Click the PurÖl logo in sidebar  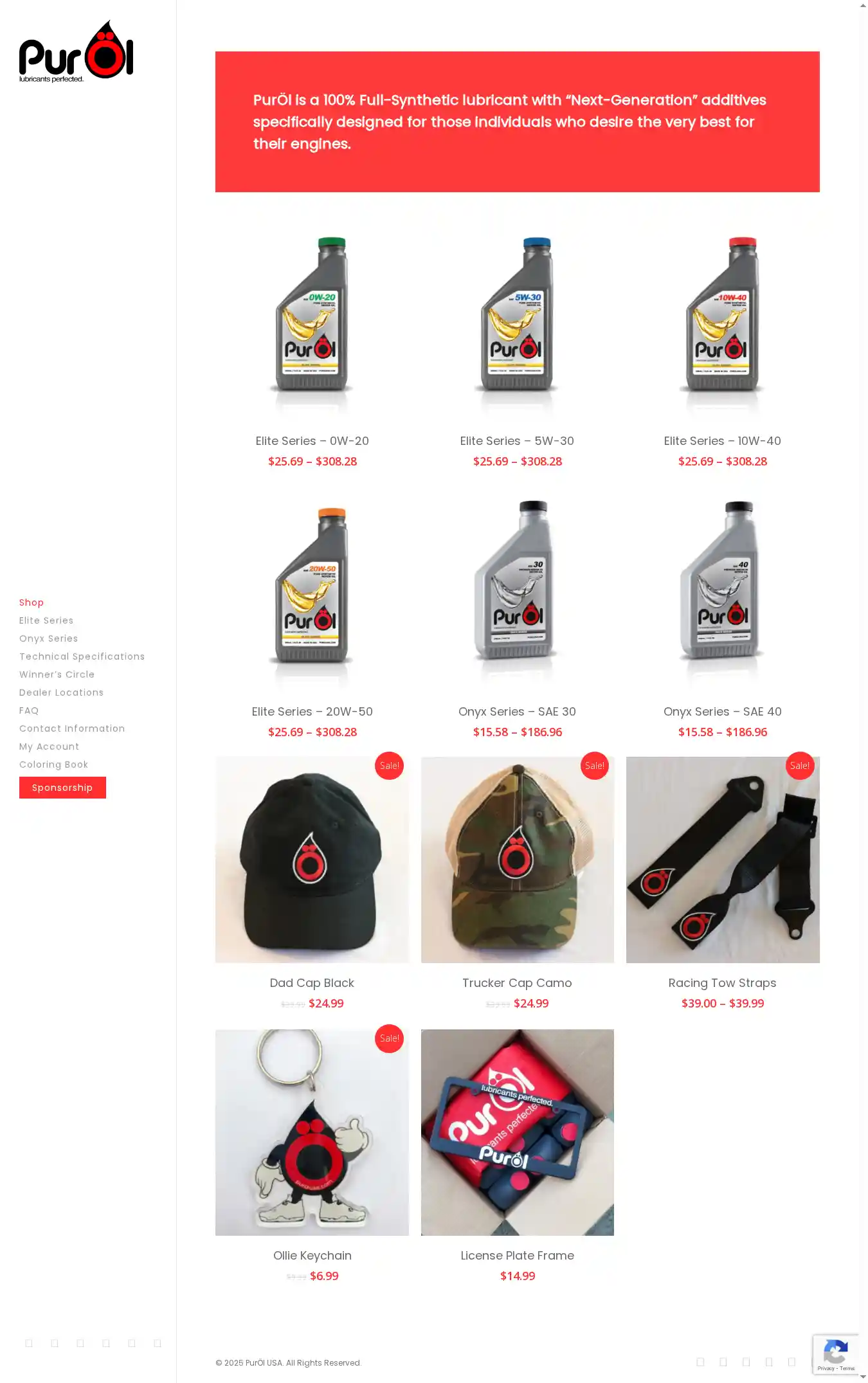76,51
